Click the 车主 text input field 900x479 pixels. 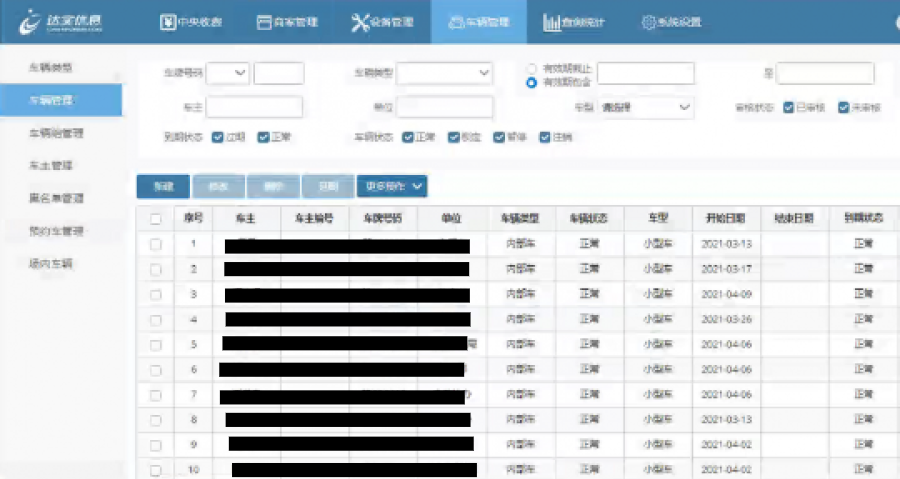pos(254,107)
